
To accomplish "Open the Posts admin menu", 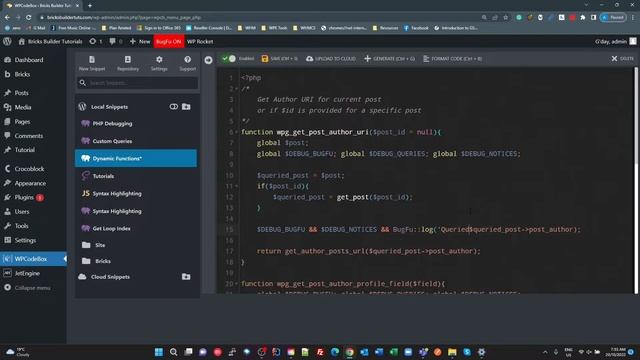I will (x=33, y=93).
